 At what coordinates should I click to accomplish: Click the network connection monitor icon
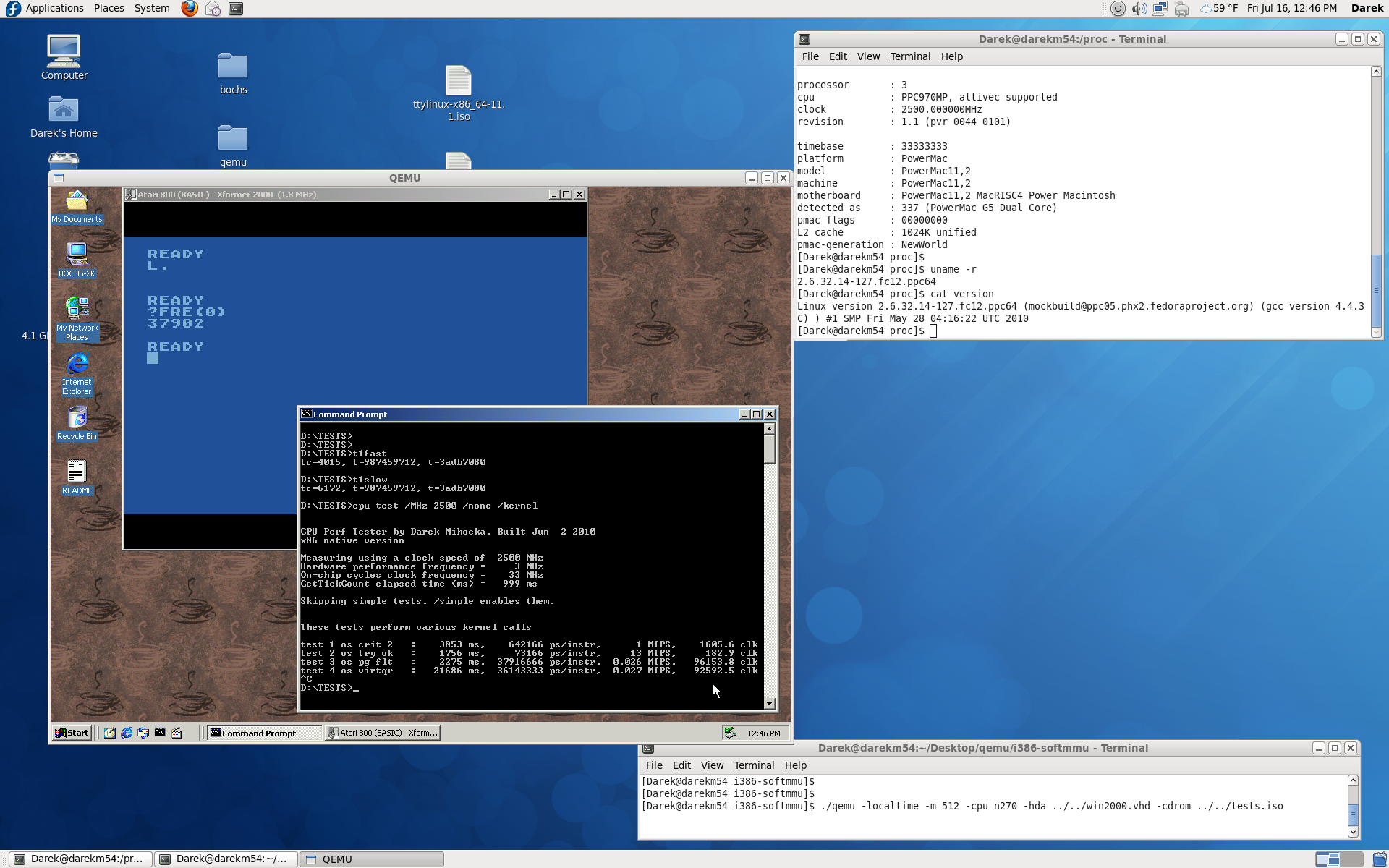point(1160,9)
